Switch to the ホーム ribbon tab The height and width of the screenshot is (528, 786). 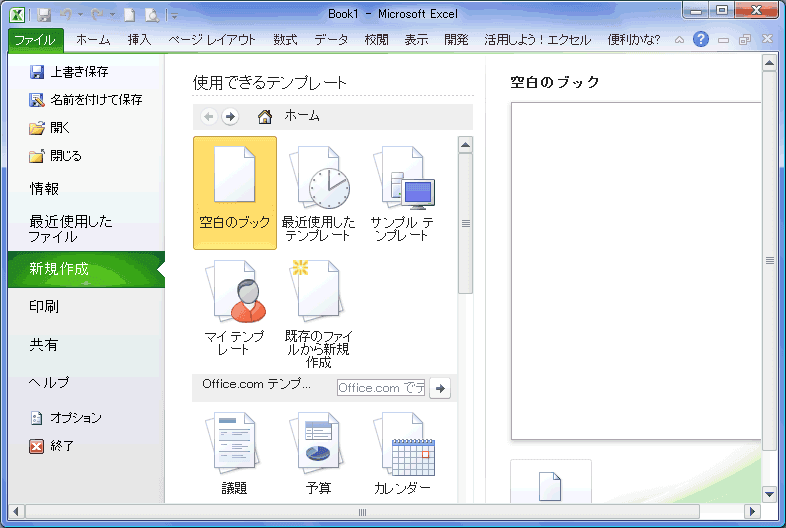[x=93, y=40]
